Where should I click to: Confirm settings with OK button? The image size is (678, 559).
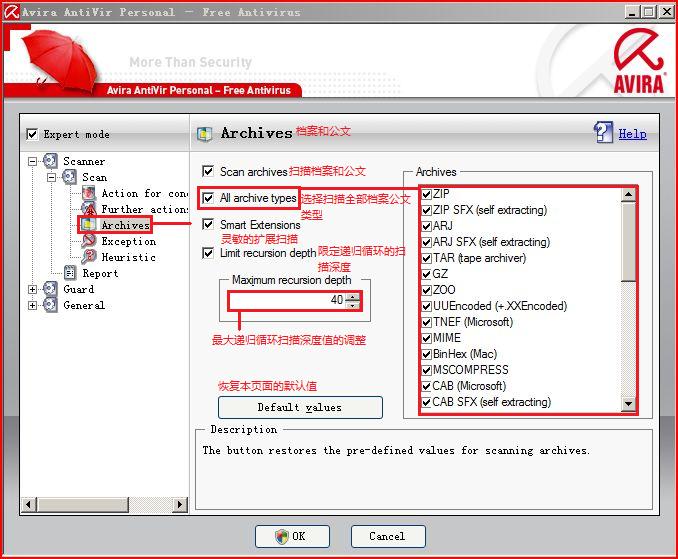coord(292,537)
